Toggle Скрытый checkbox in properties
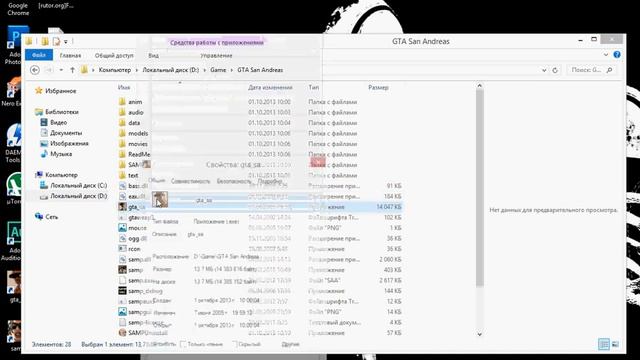The image size is (640, 360). click(235, 344)
